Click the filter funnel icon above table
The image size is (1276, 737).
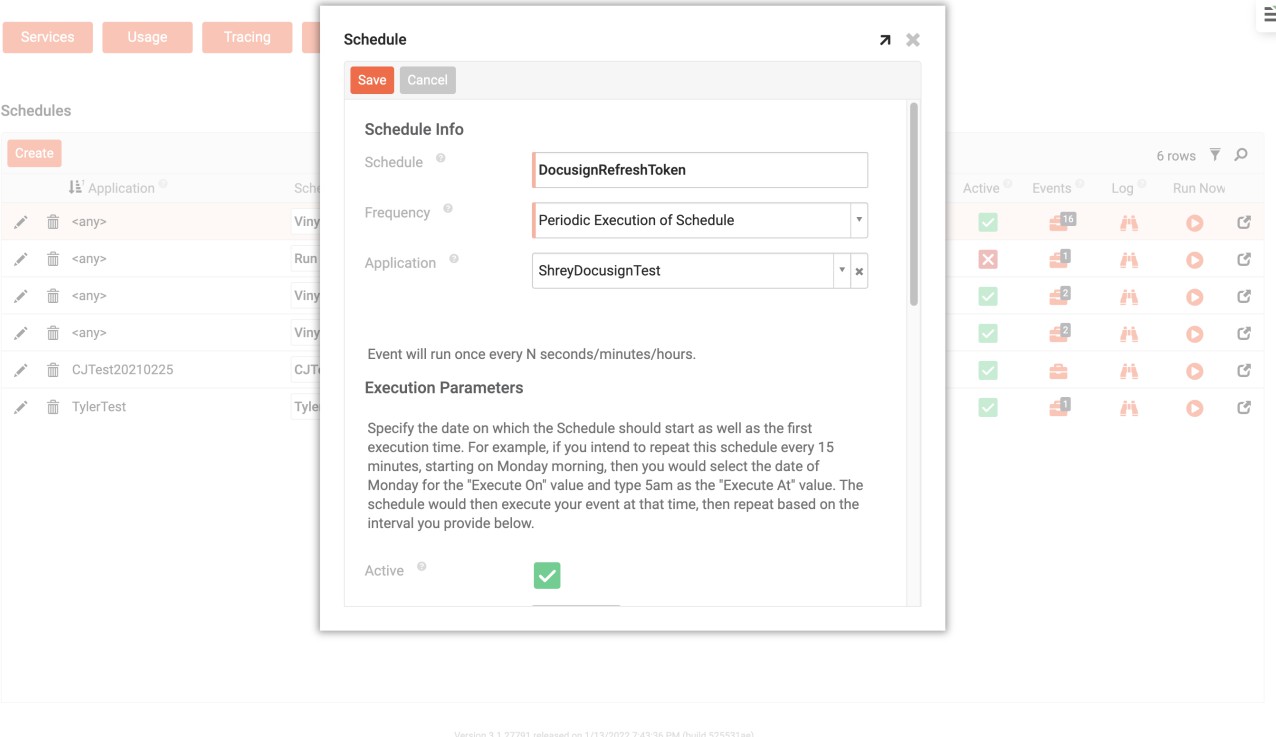point(1215,155)
